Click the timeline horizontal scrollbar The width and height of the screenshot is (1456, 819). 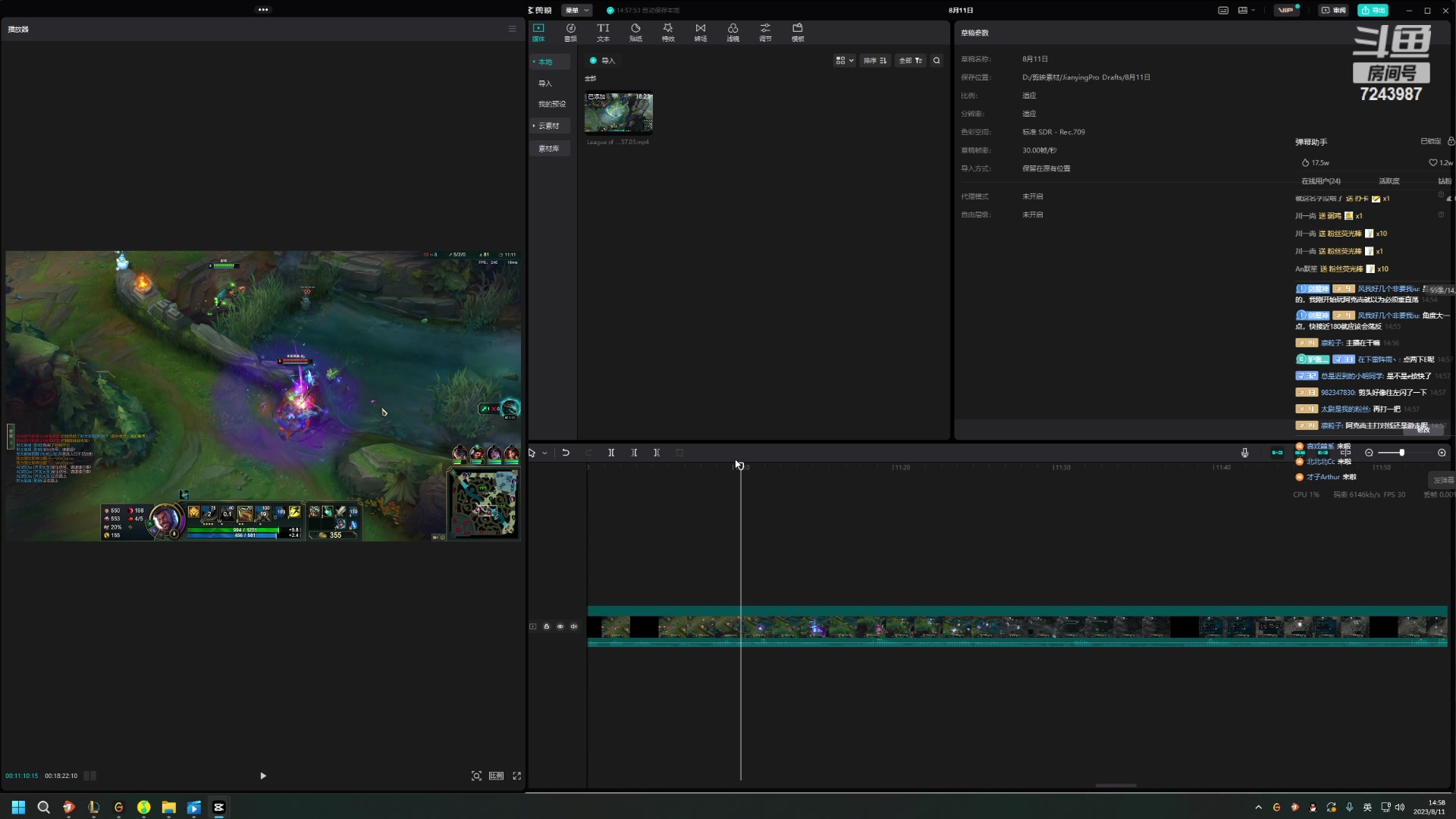1116,786
